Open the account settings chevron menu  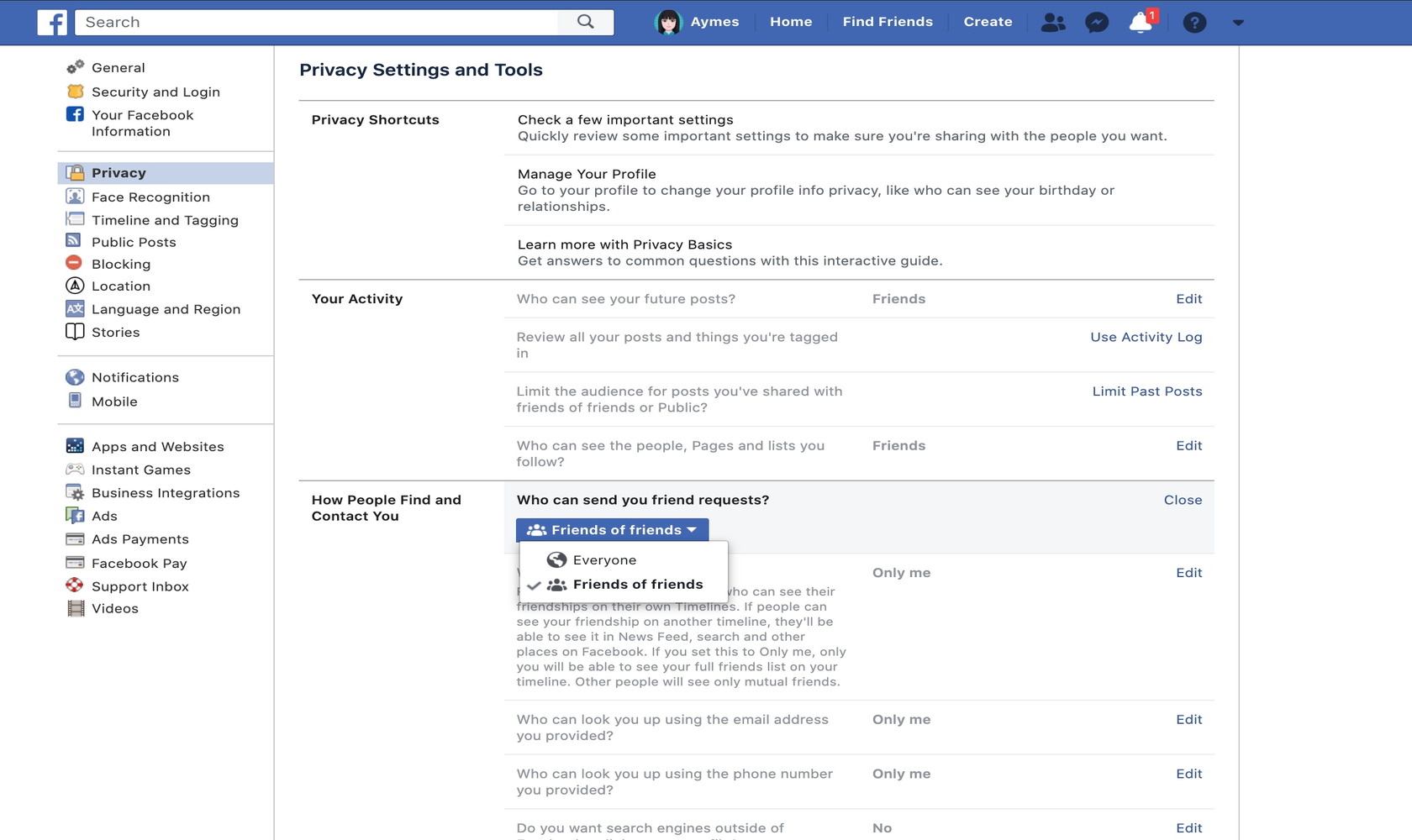click(1237, 22)
